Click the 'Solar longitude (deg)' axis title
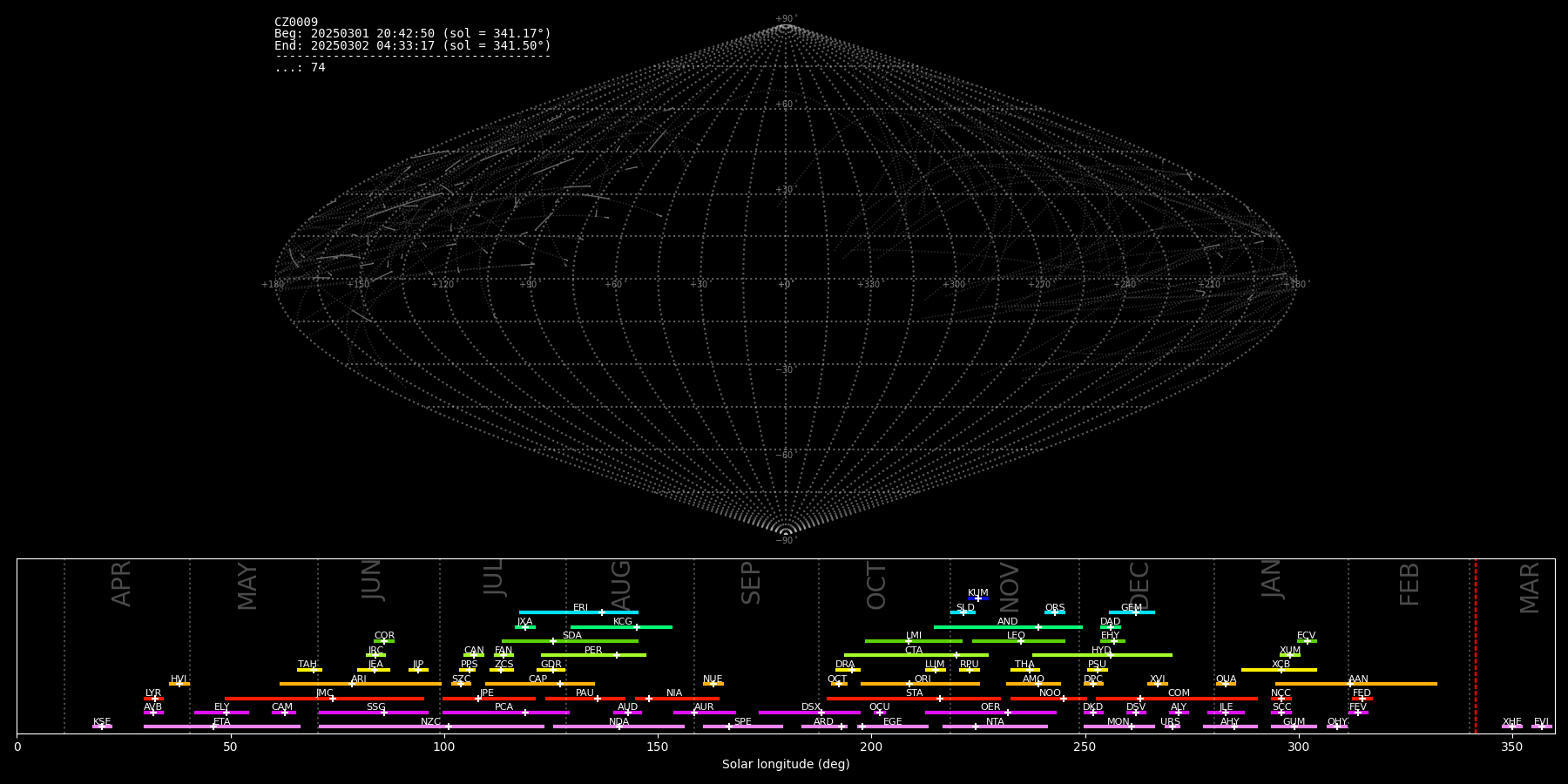1568x784 pixels. [786, 765]
